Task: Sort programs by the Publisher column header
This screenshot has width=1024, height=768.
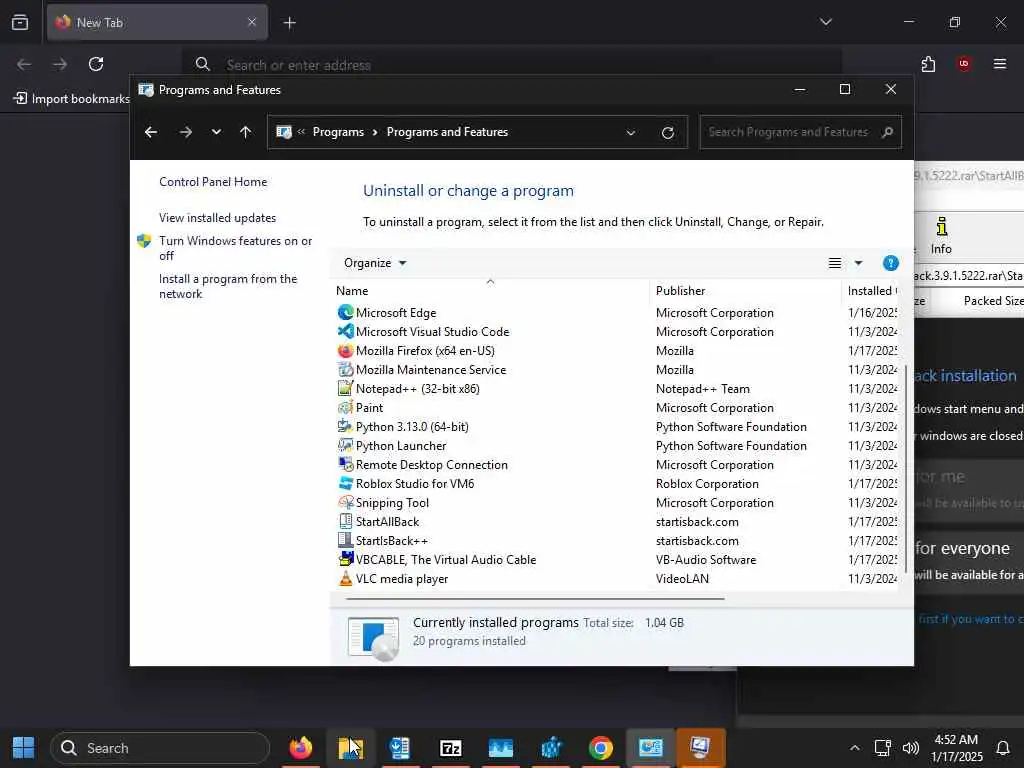Action: coord(745,291)
